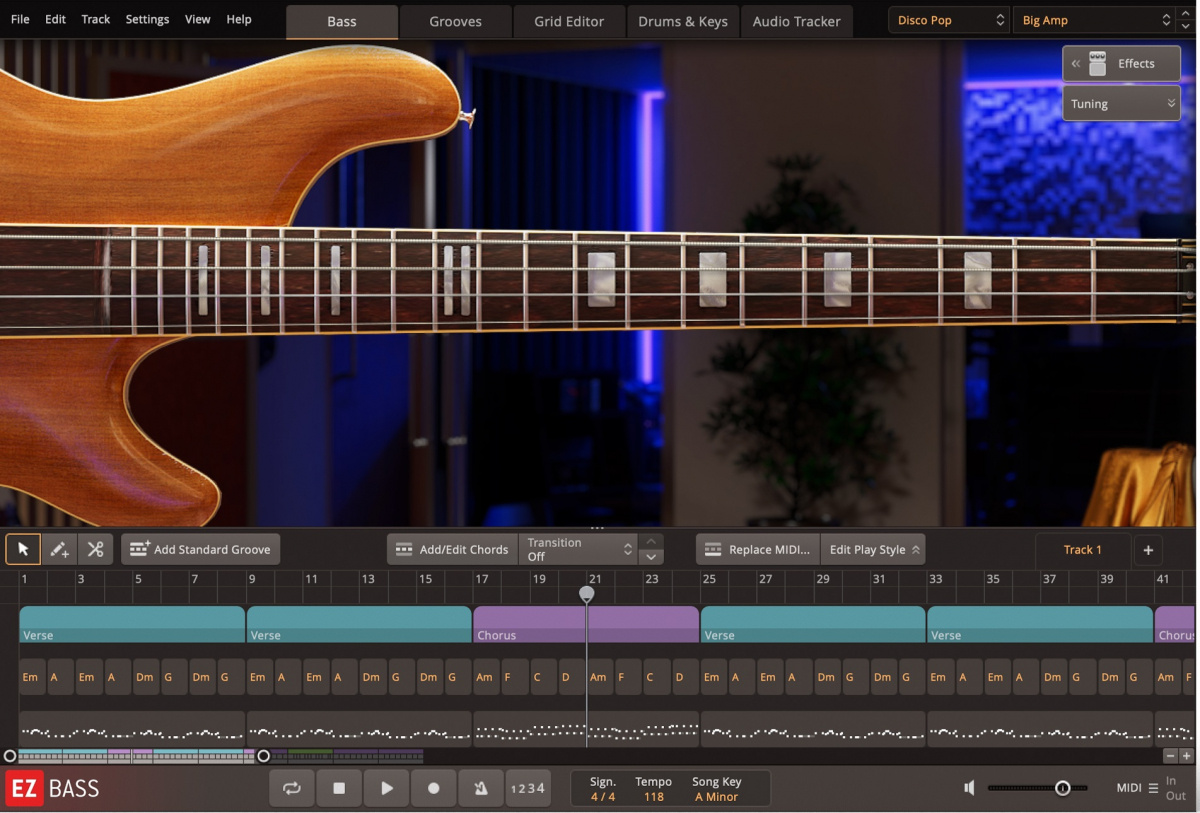The width and height of the screenshot is (1200, 813).
Task: Select the scissors cut tool
Action: (x=96, y=549)
